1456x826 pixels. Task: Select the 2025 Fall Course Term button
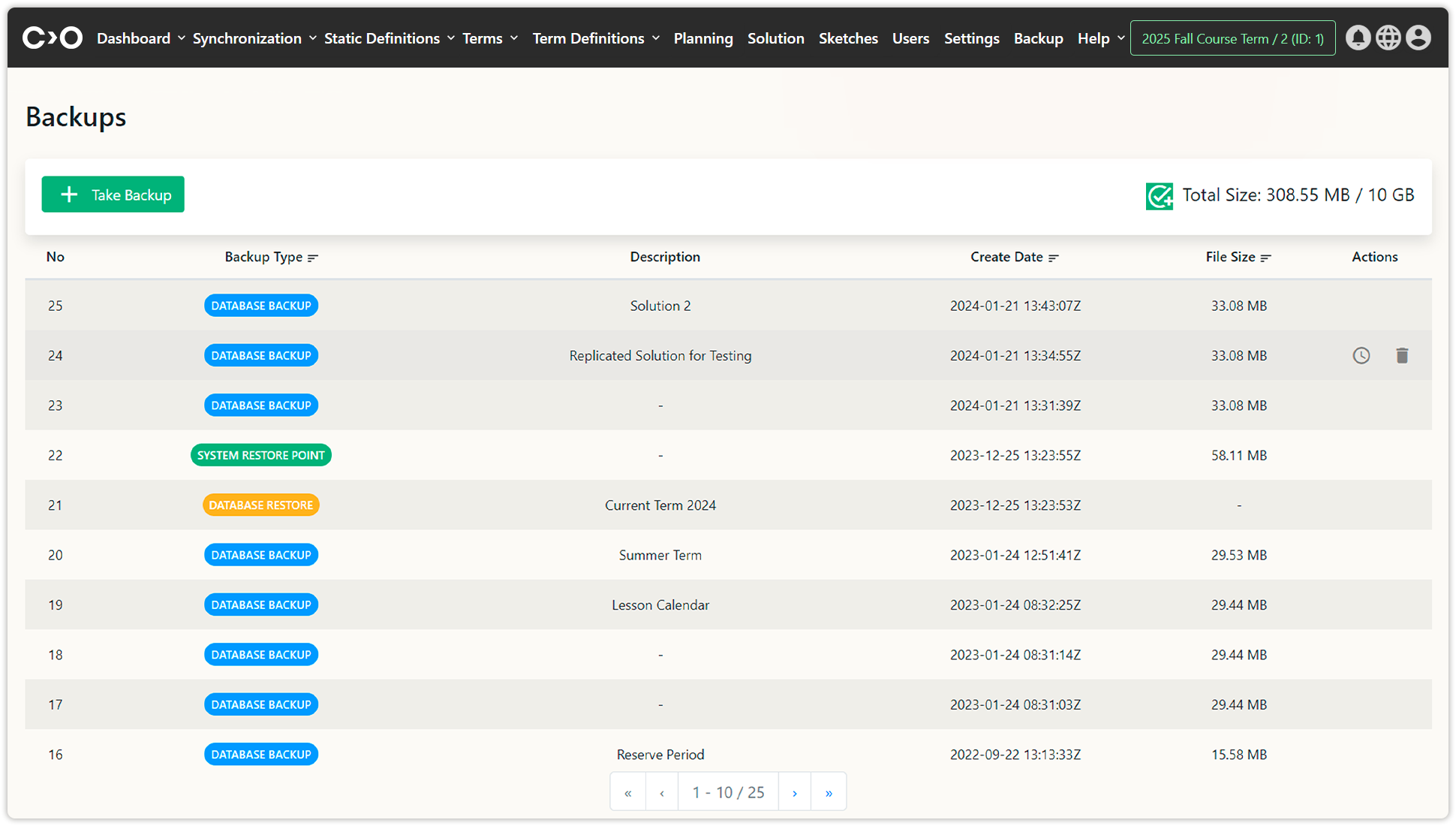coord(1232,38)
